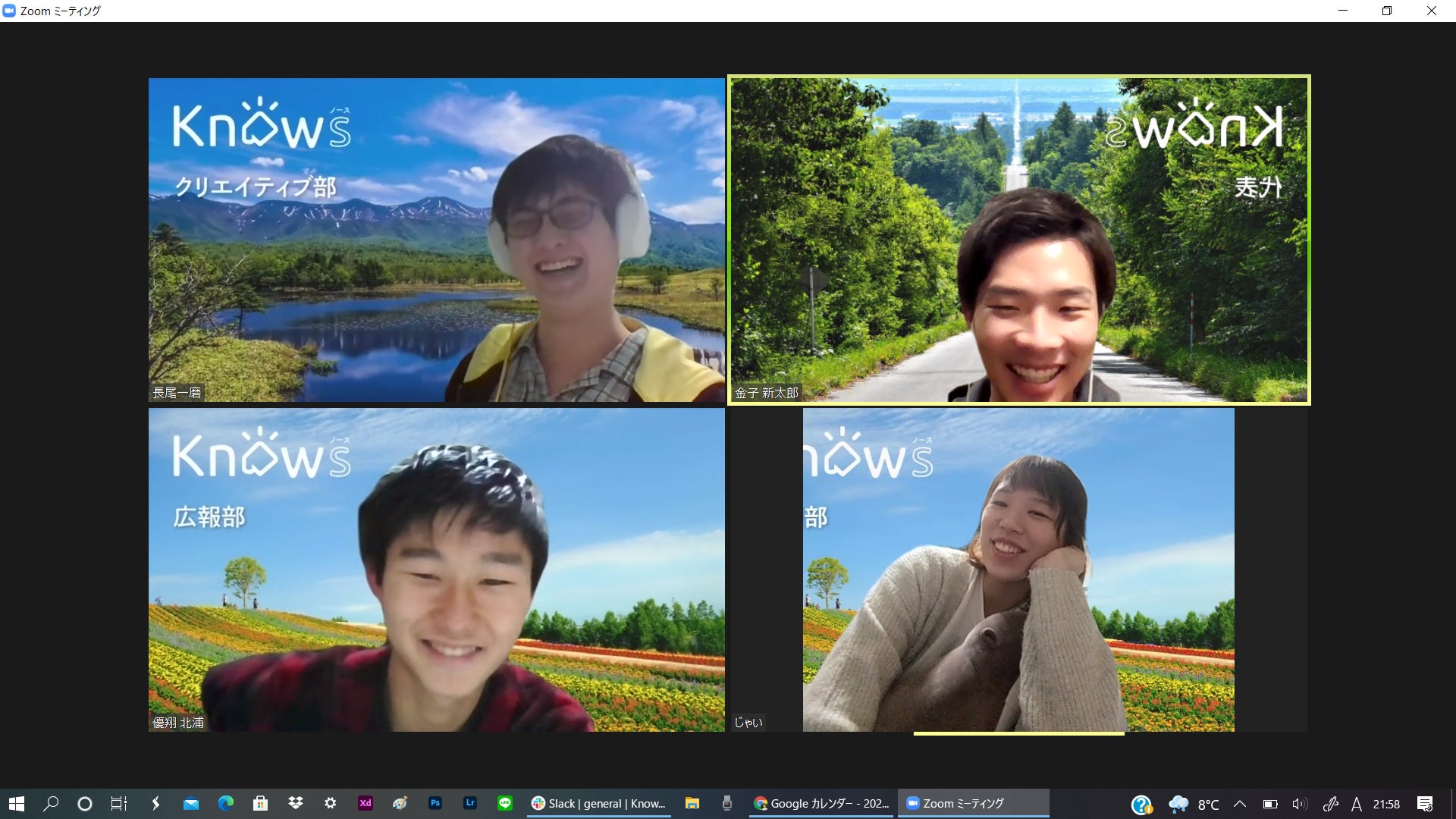Toggle the volume speaker icon

[1299, 804]
